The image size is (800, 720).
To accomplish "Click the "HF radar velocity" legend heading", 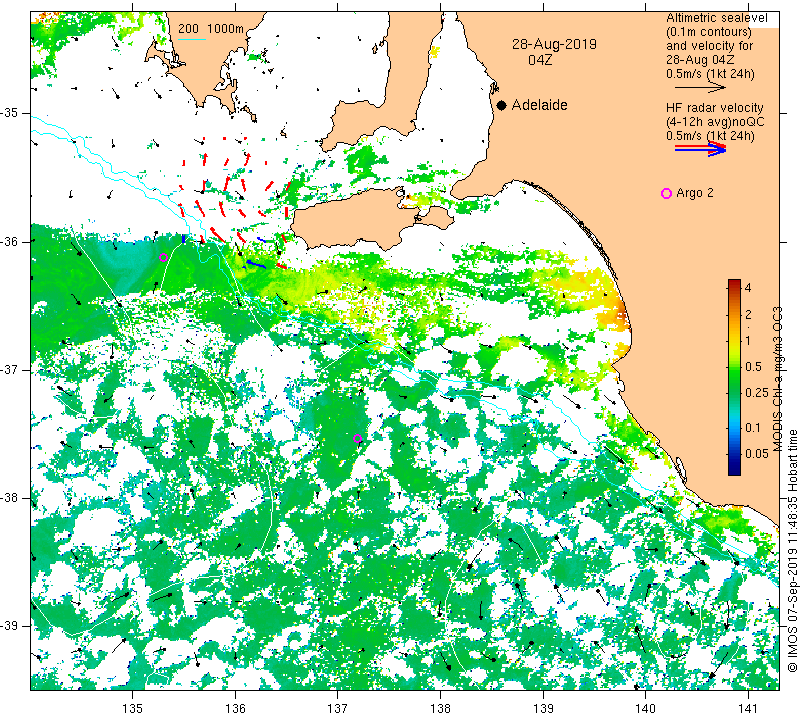I will (714, 108).
